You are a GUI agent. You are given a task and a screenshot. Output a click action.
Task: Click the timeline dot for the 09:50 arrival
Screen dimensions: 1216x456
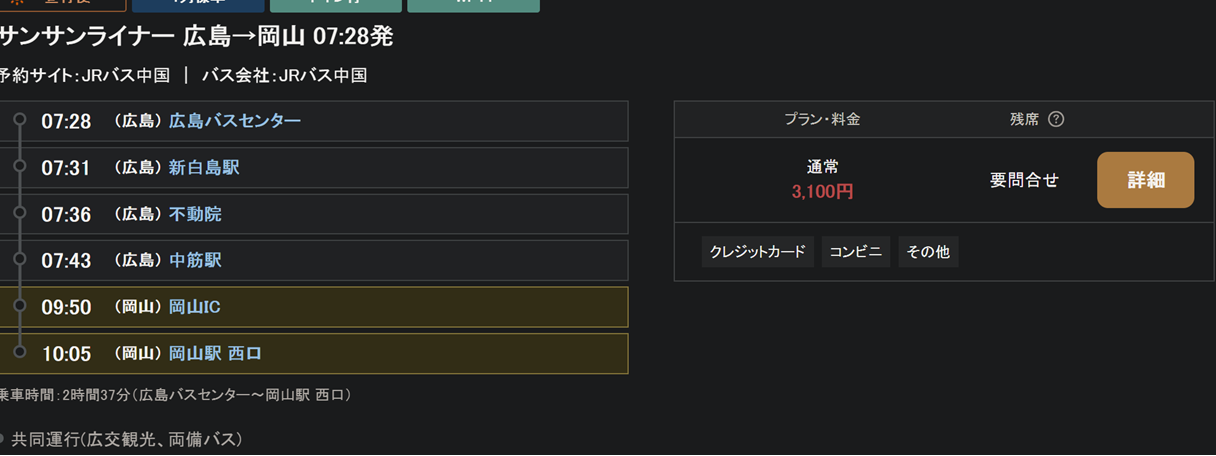[19, 307]
